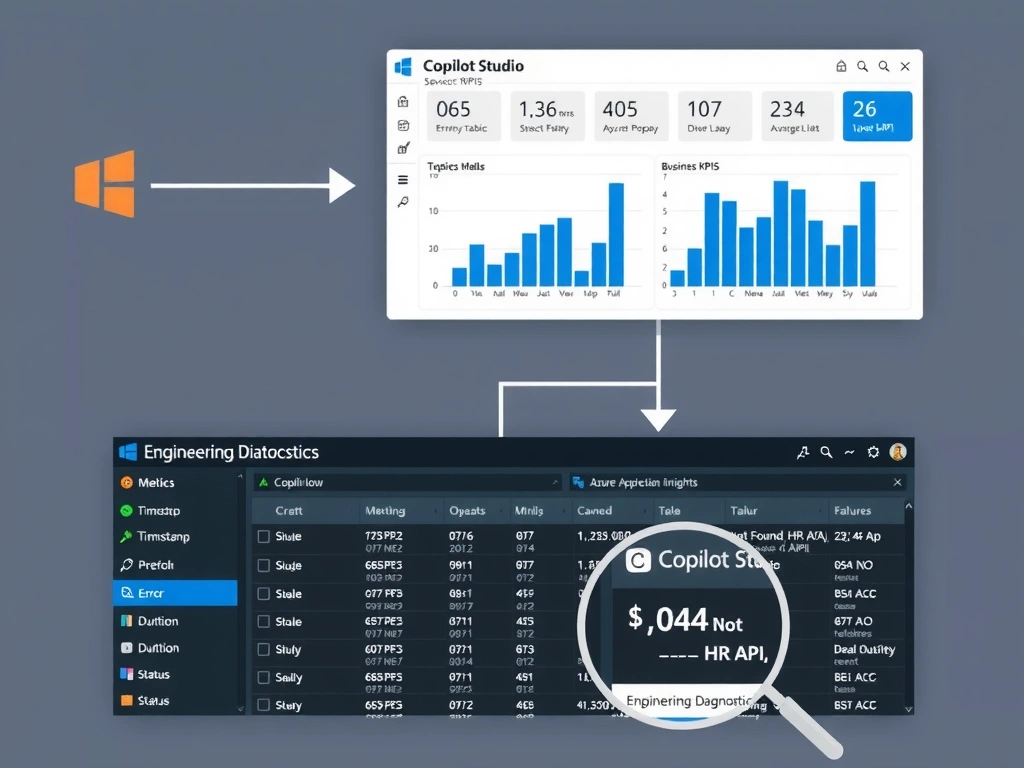Click the Business KPIS chart title
This screenshot has width=1024, height=768.
[x=690, y=167]
